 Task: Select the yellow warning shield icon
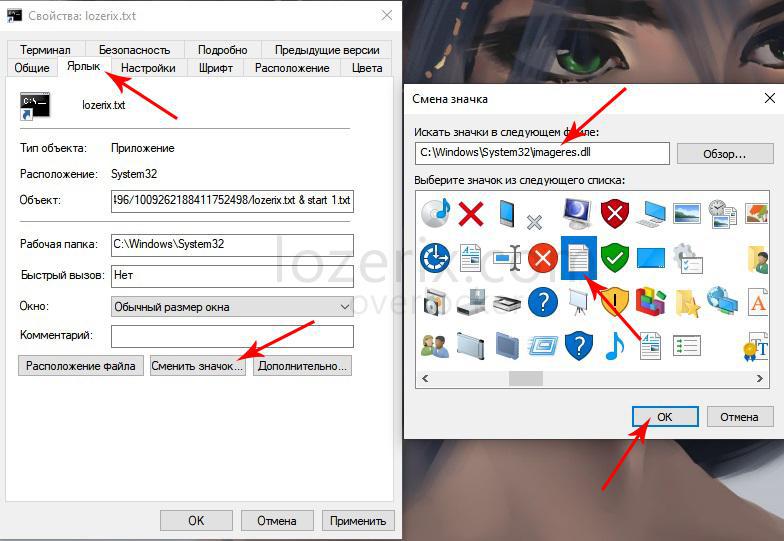pos(614,301)
